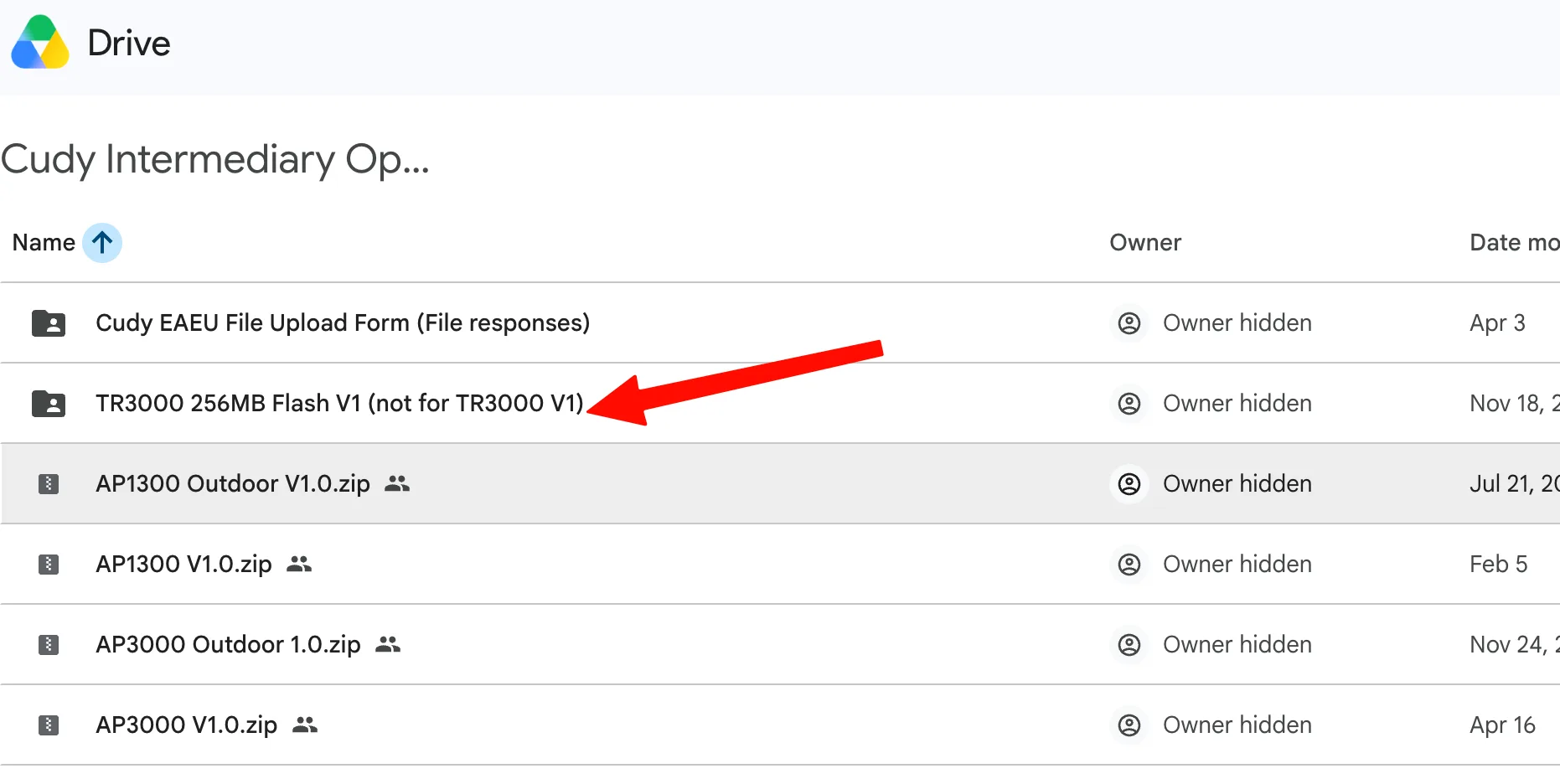Open the Google Drive logo
This screenshot has height=784, width=1560.
coord(39,42)
